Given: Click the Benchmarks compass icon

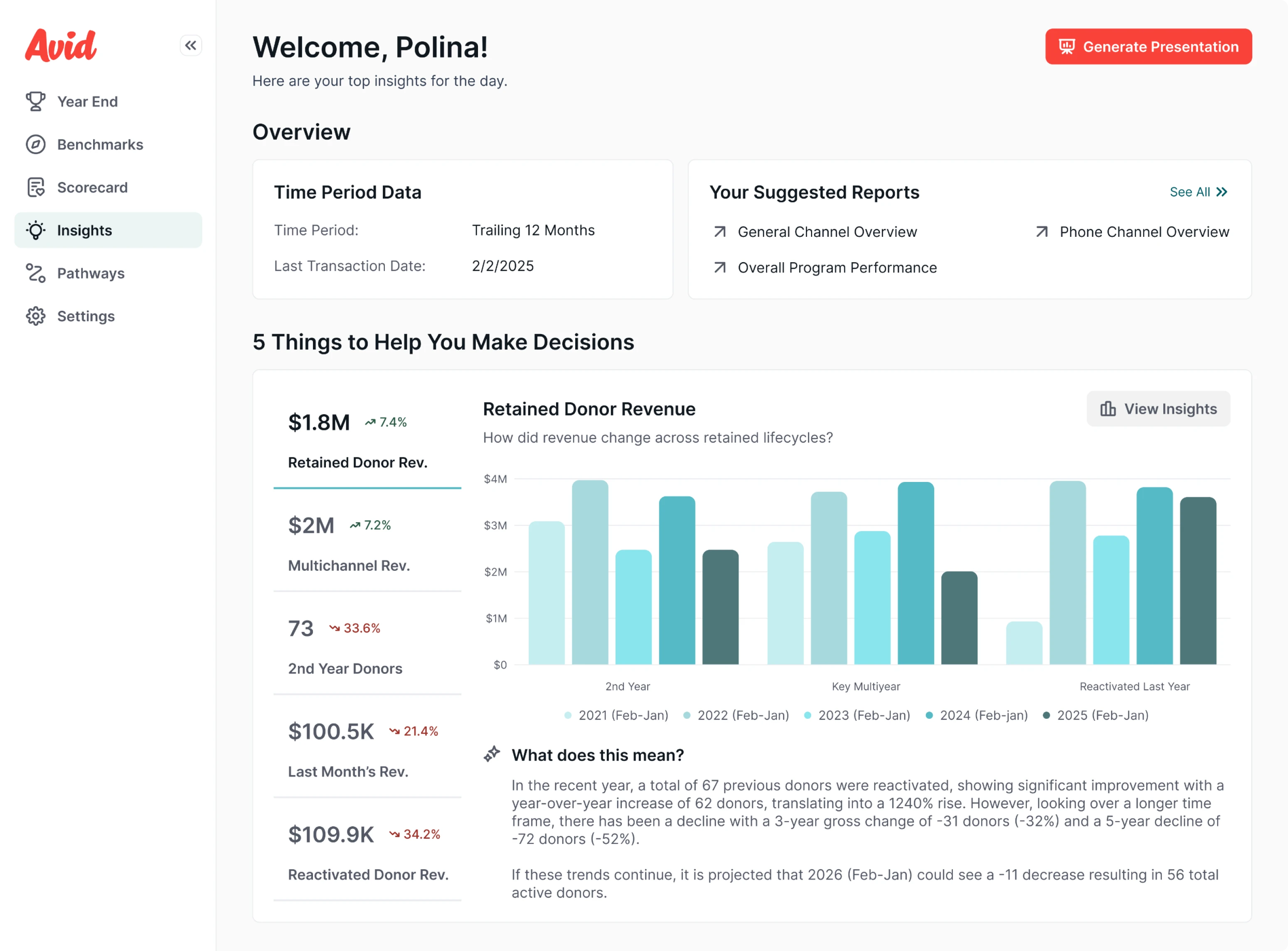Looking at the screenshot, I should pos(36,145).
